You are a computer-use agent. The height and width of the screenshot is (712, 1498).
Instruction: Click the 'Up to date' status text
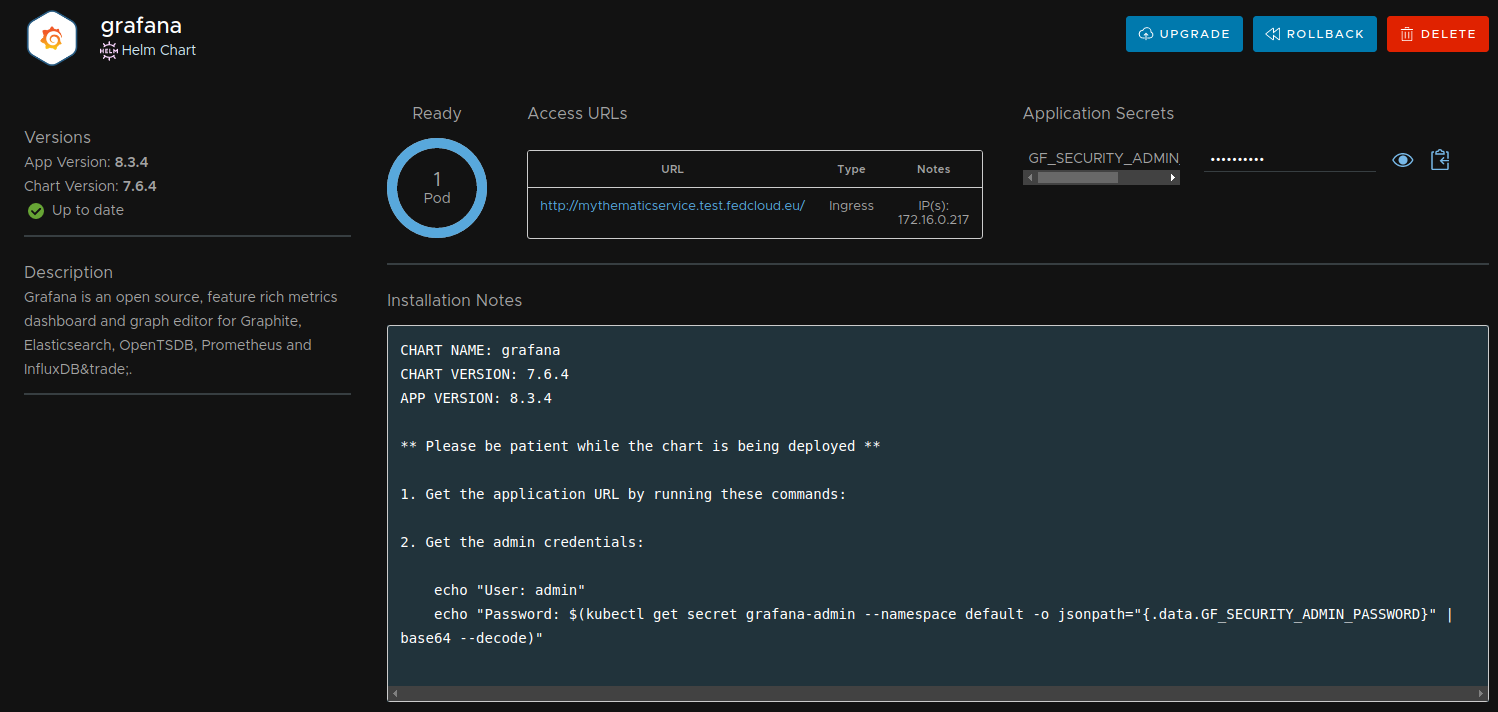tap(88, 211)
